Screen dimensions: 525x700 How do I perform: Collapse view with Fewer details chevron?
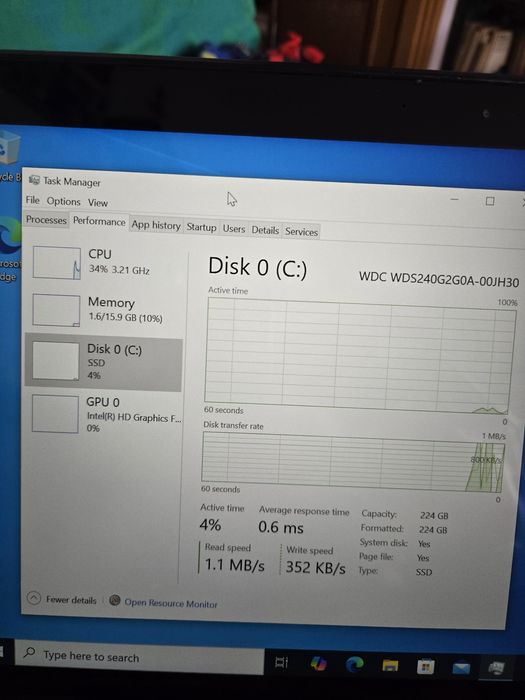point(34,598)
